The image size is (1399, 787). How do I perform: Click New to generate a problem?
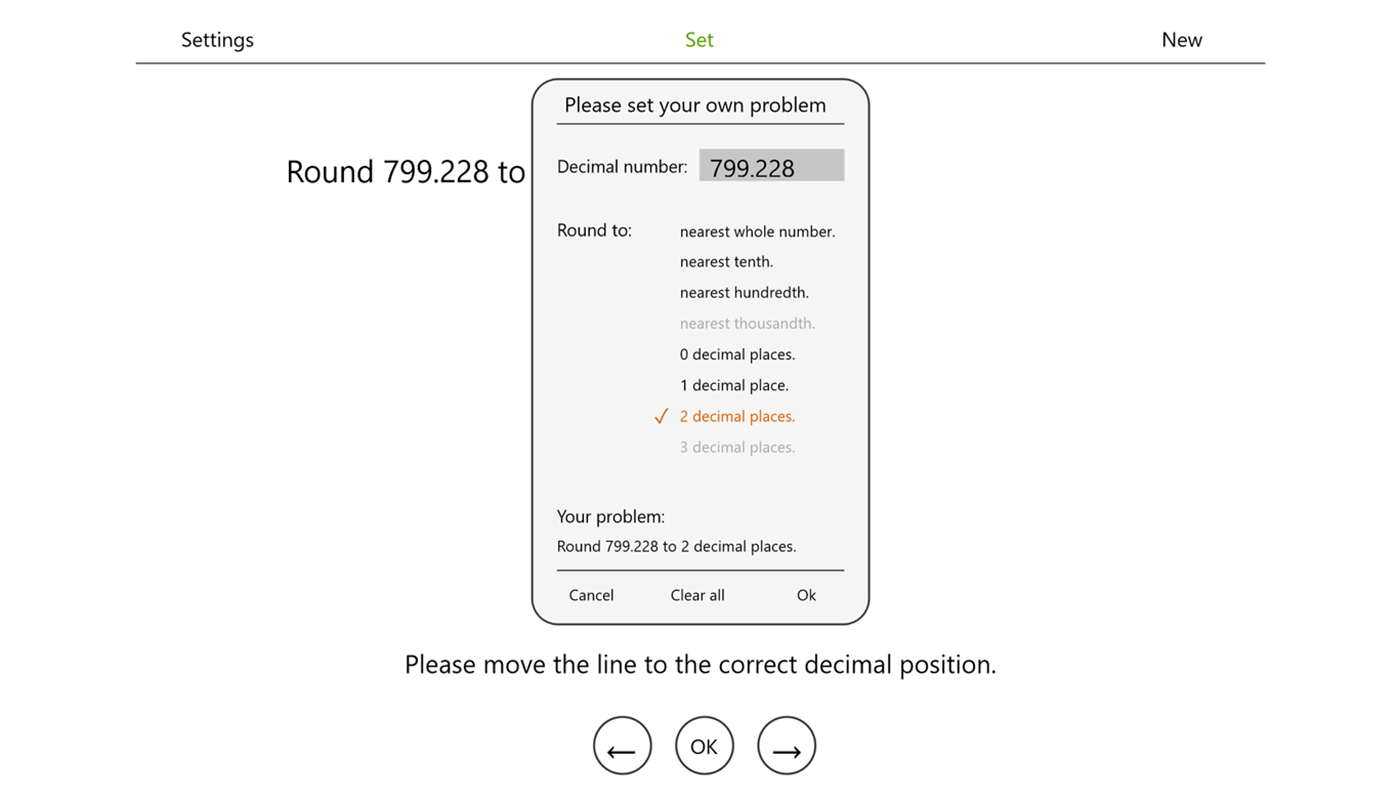point(1182,39)
